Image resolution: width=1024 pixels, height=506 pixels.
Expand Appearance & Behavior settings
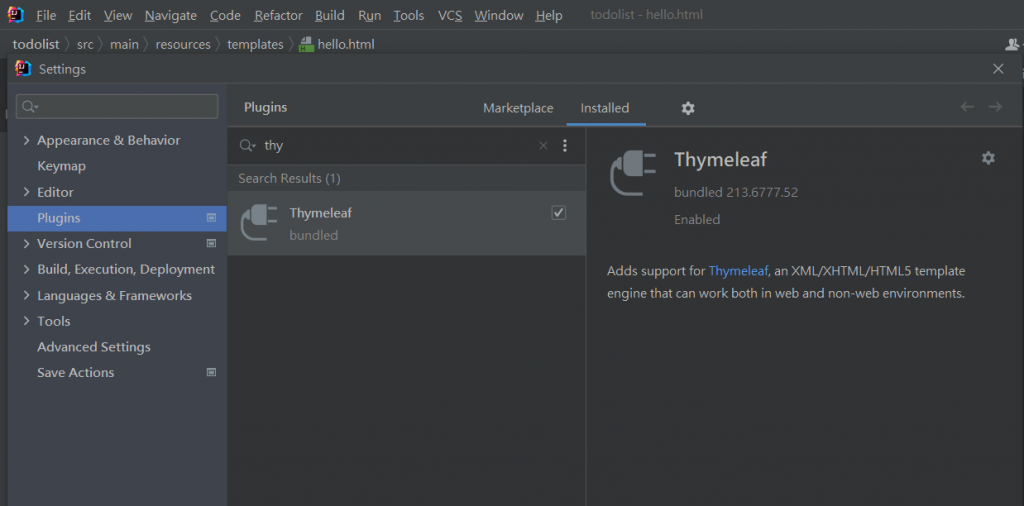click(27, 140)
